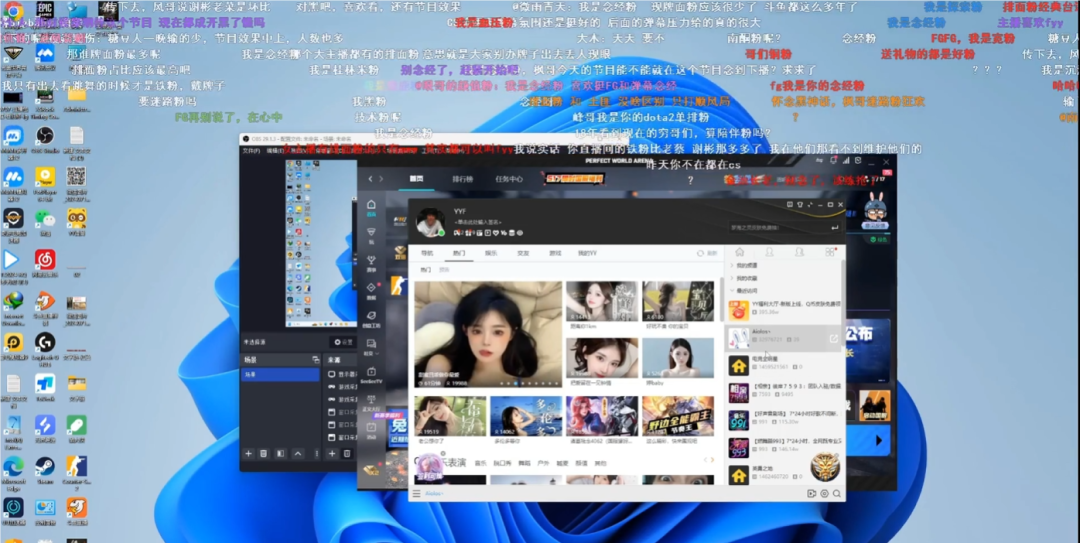Click the video camera icon in YY bottom bar
The image size is (1080, 543).
(x=811, y=493)
